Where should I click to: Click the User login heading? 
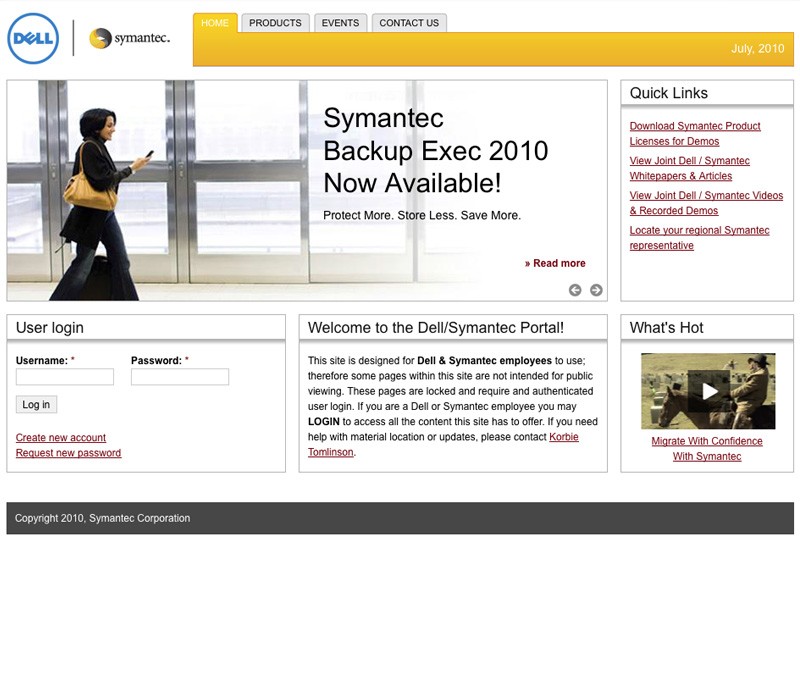tap(50, 328)
